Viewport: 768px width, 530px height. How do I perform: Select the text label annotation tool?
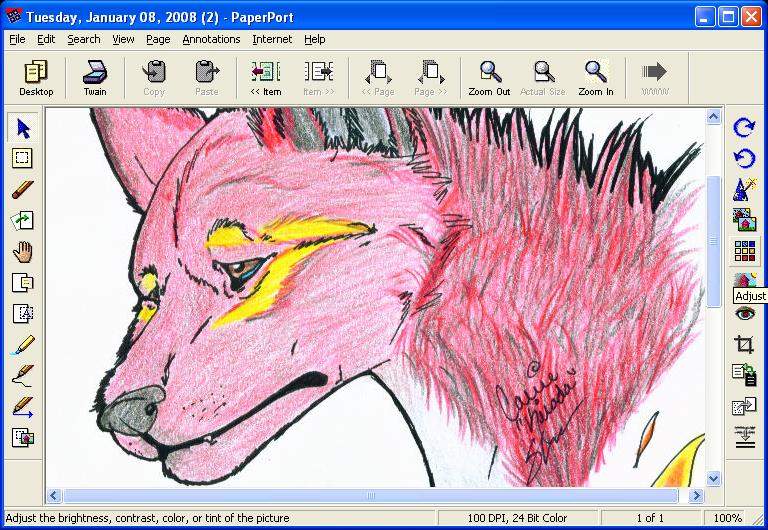(x=23, y=313)
